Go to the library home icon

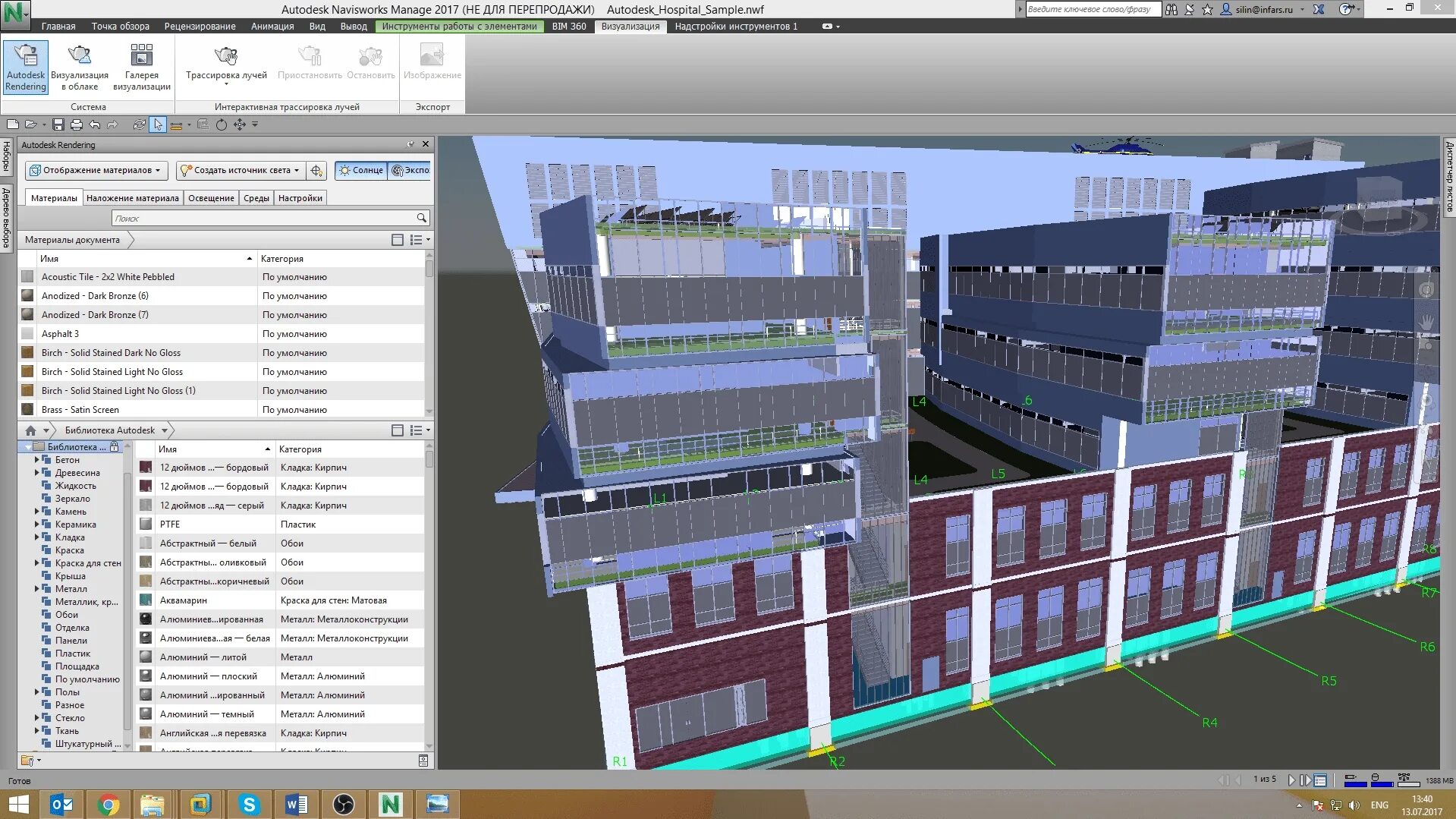[30, 430]
